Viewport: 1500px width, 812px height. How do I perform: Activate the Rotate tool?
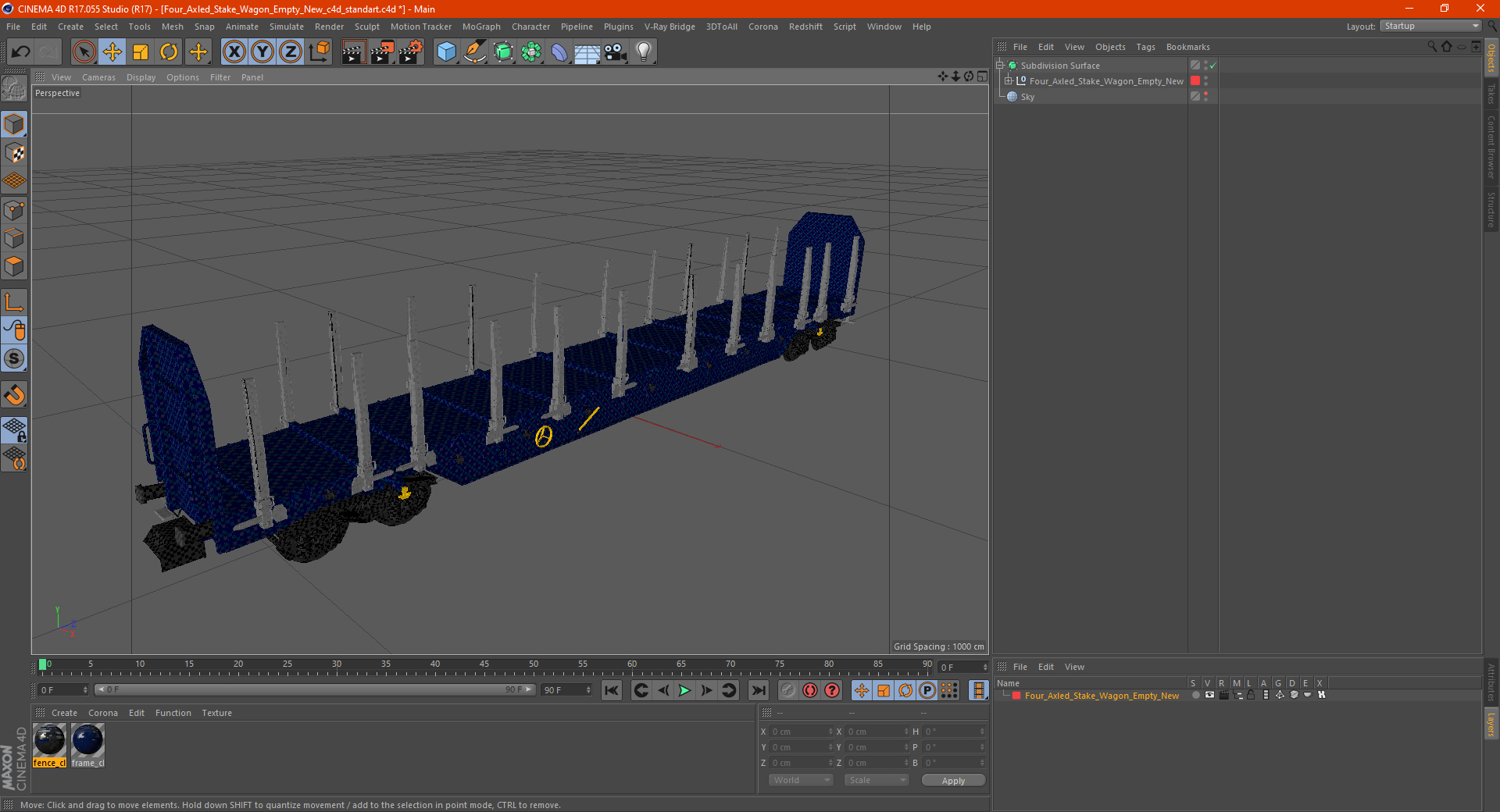pyautogui.click(x=169, y=52)
